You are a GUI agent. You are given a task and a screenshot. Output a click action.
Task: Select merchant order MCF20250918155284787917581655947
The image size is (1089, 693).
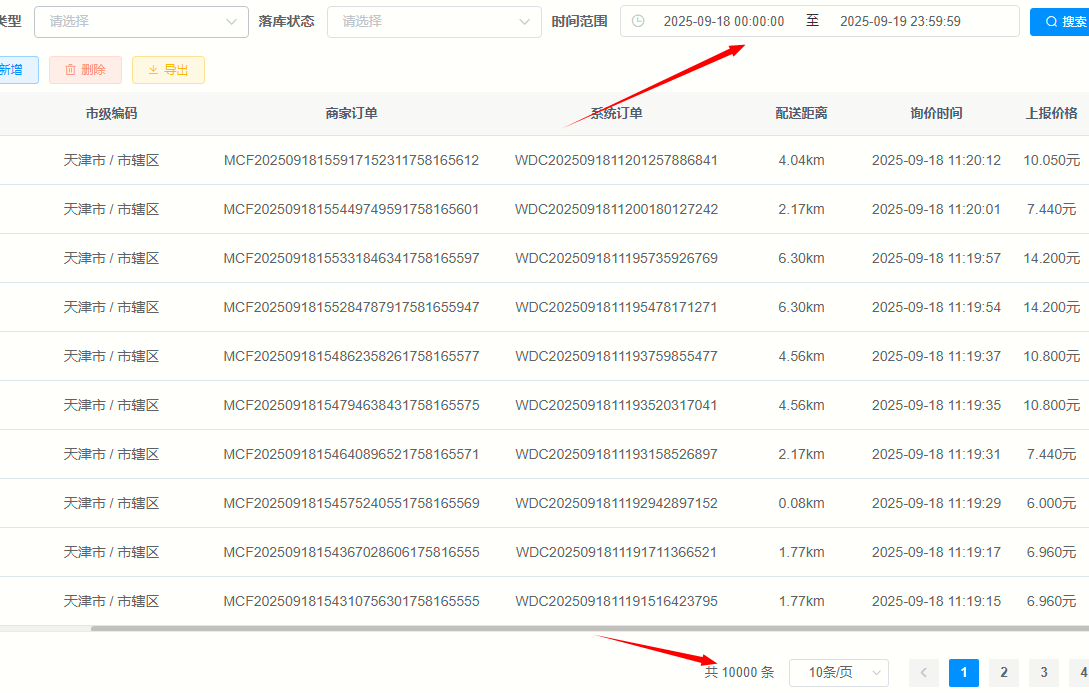351,307
